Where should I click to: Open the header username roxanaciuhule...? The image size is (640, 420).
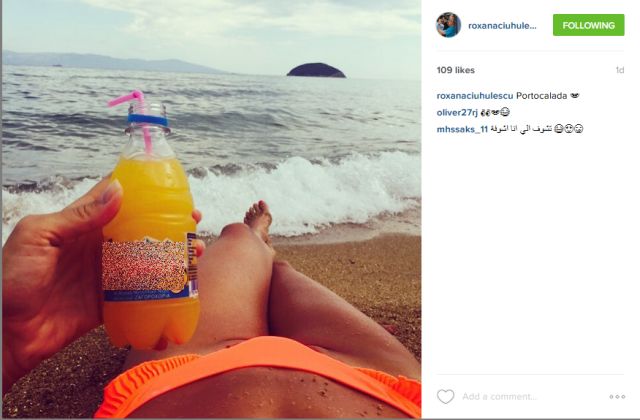[x=502, y=26]
